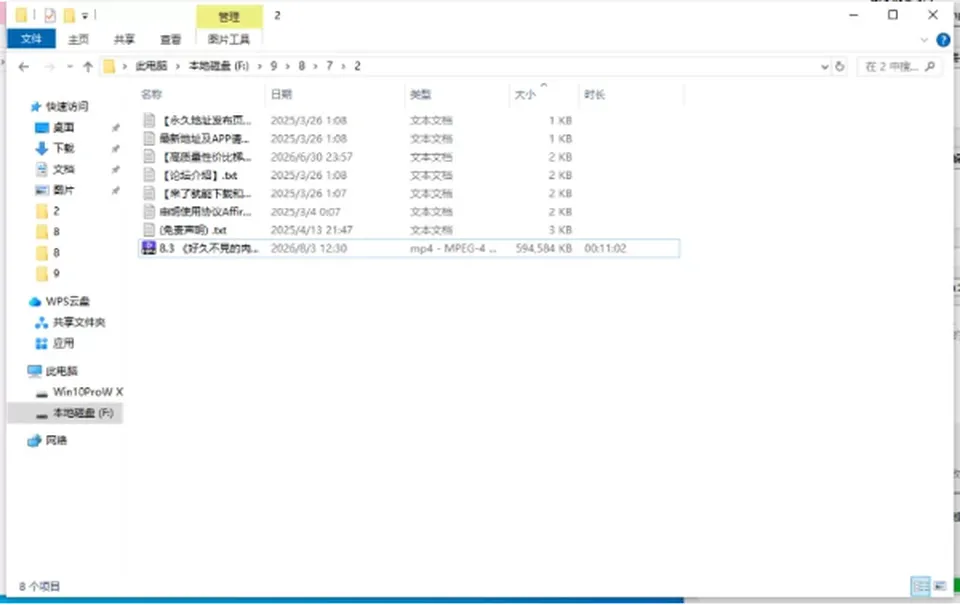Select the Win10ProW drive in the sidebar

(88, 392)
